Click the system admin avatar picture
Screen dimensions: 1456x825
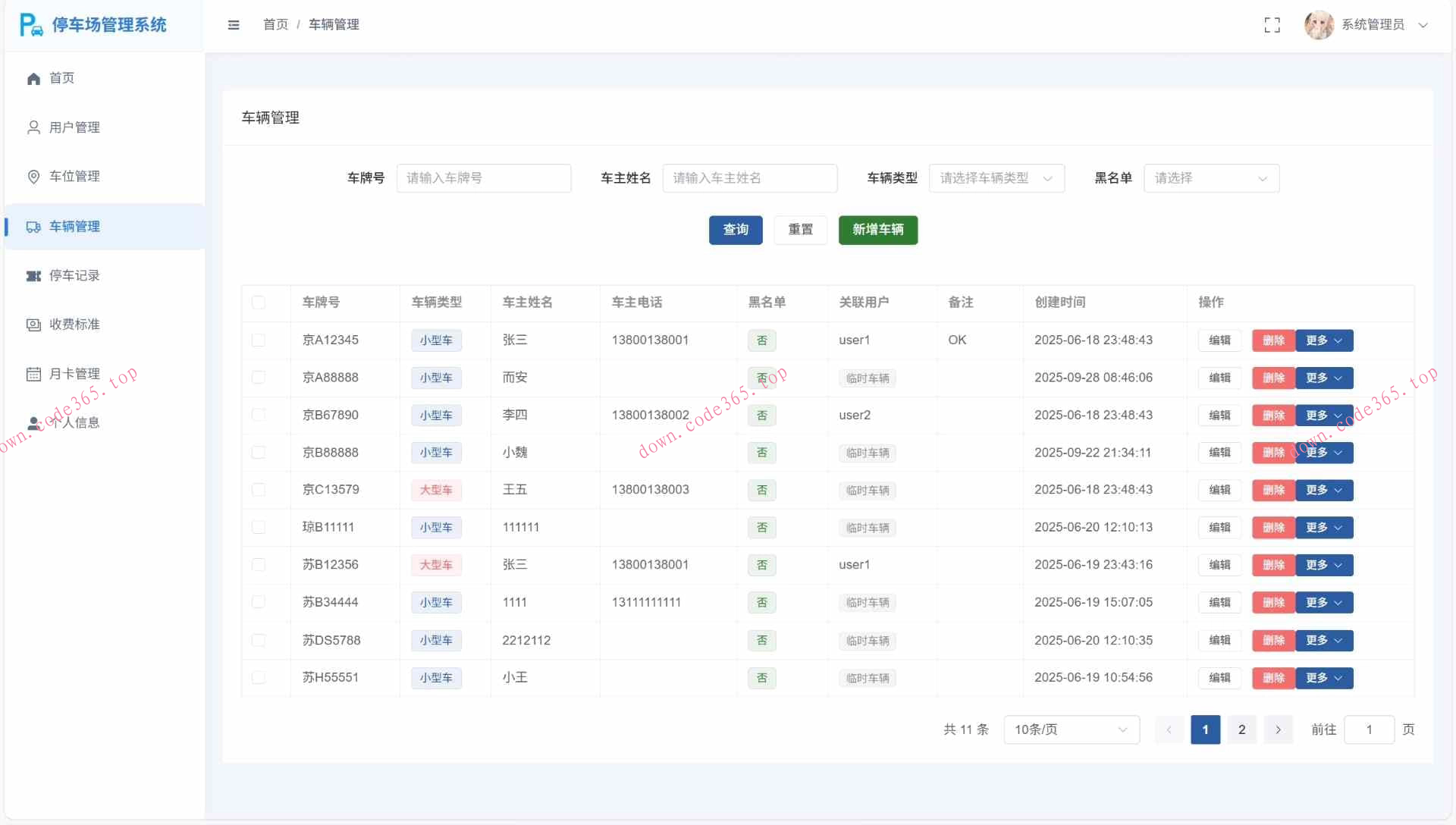coord(1319,25)
